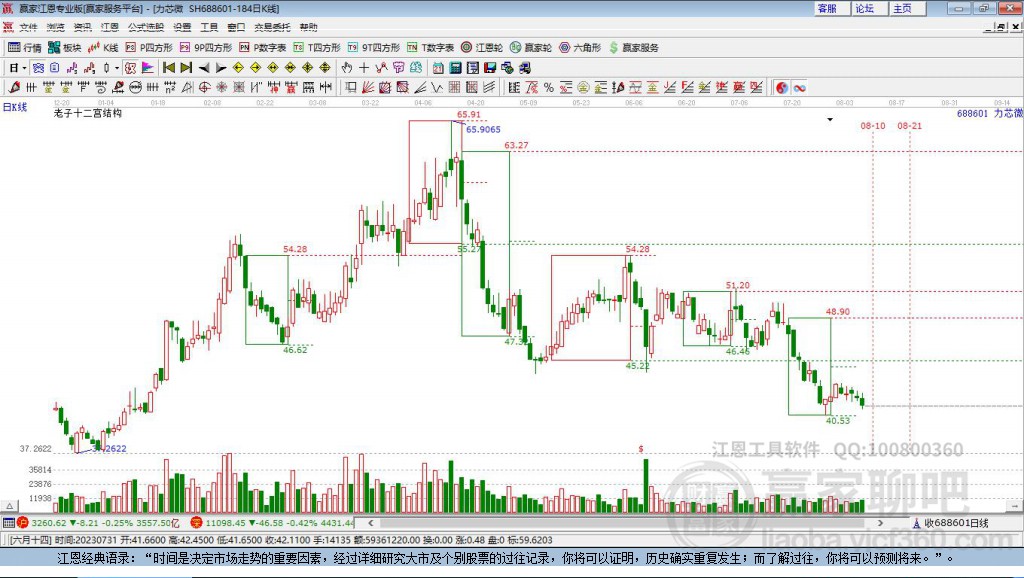Open the 资讯 menu
The height and width of the screenshot is (578, 1024).
click(82, 27)
